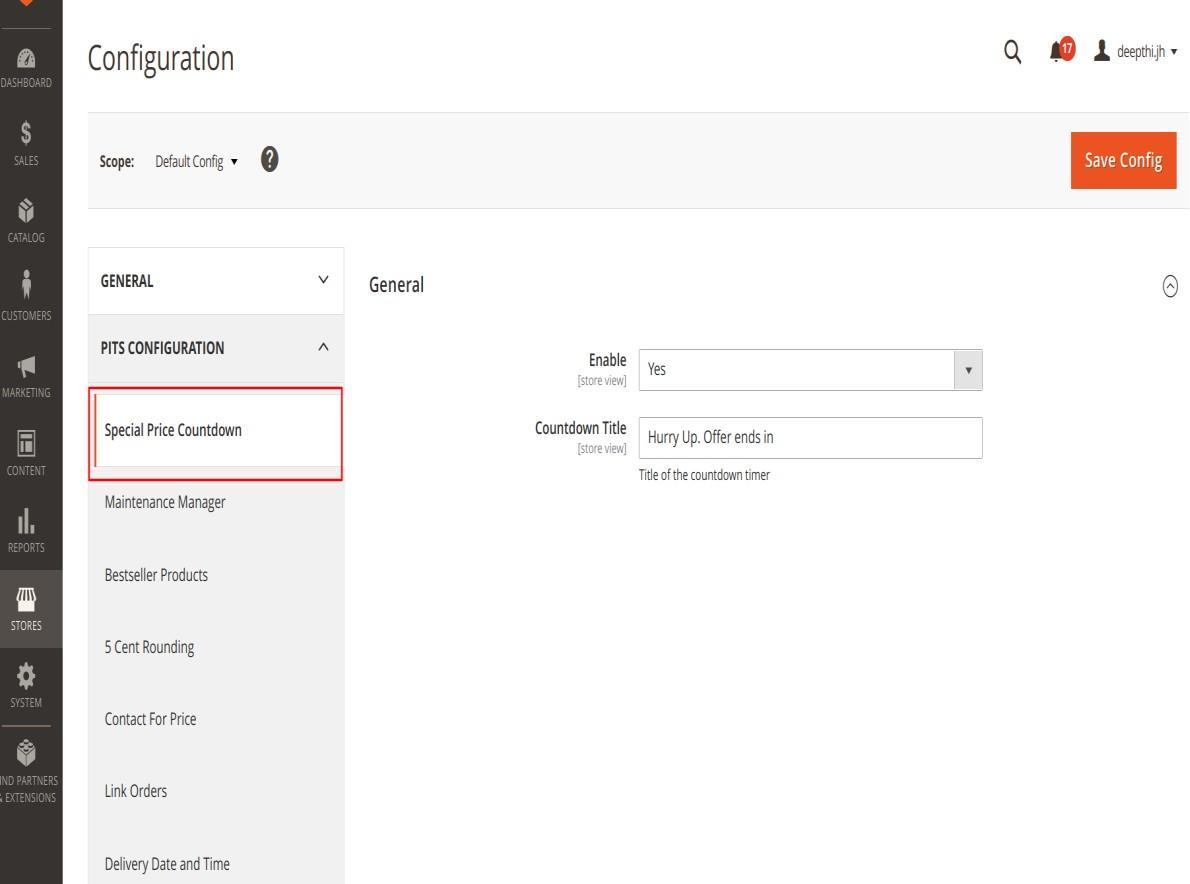Click the Save Config button
The image size is (1190, 884).
(x=1123, y=160)
